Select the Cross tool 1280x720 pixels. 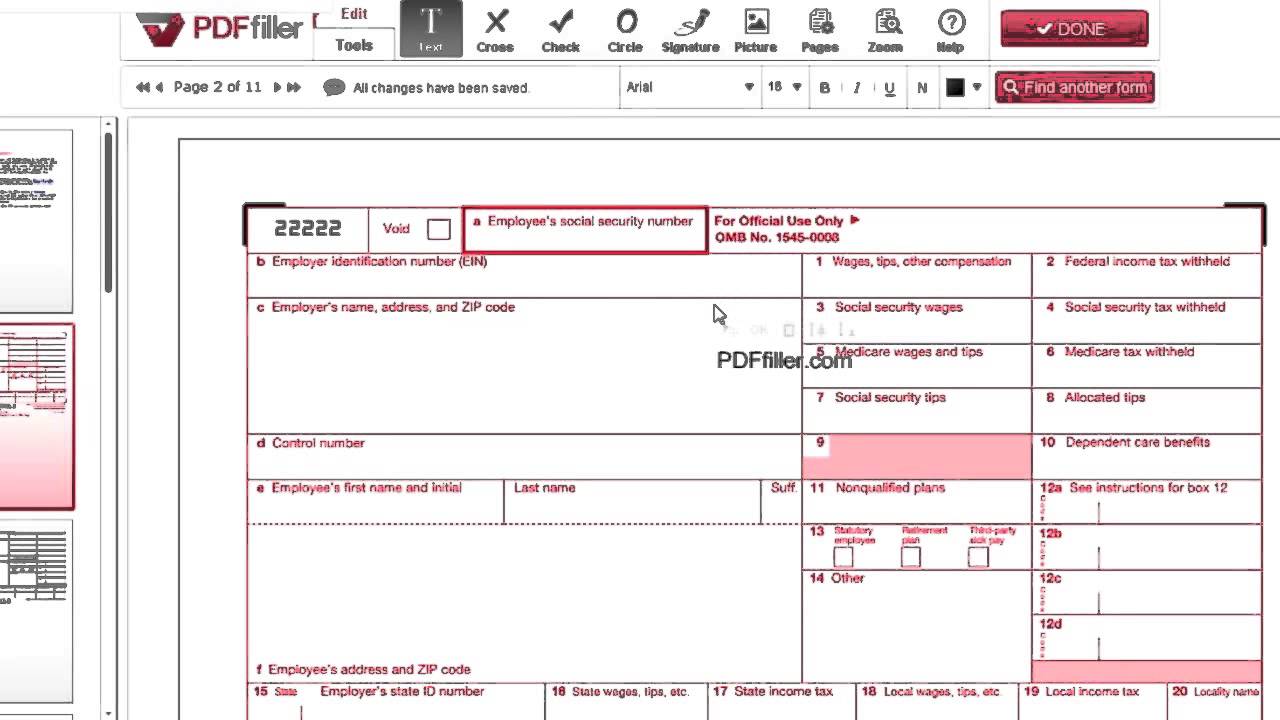click(495, 29)
